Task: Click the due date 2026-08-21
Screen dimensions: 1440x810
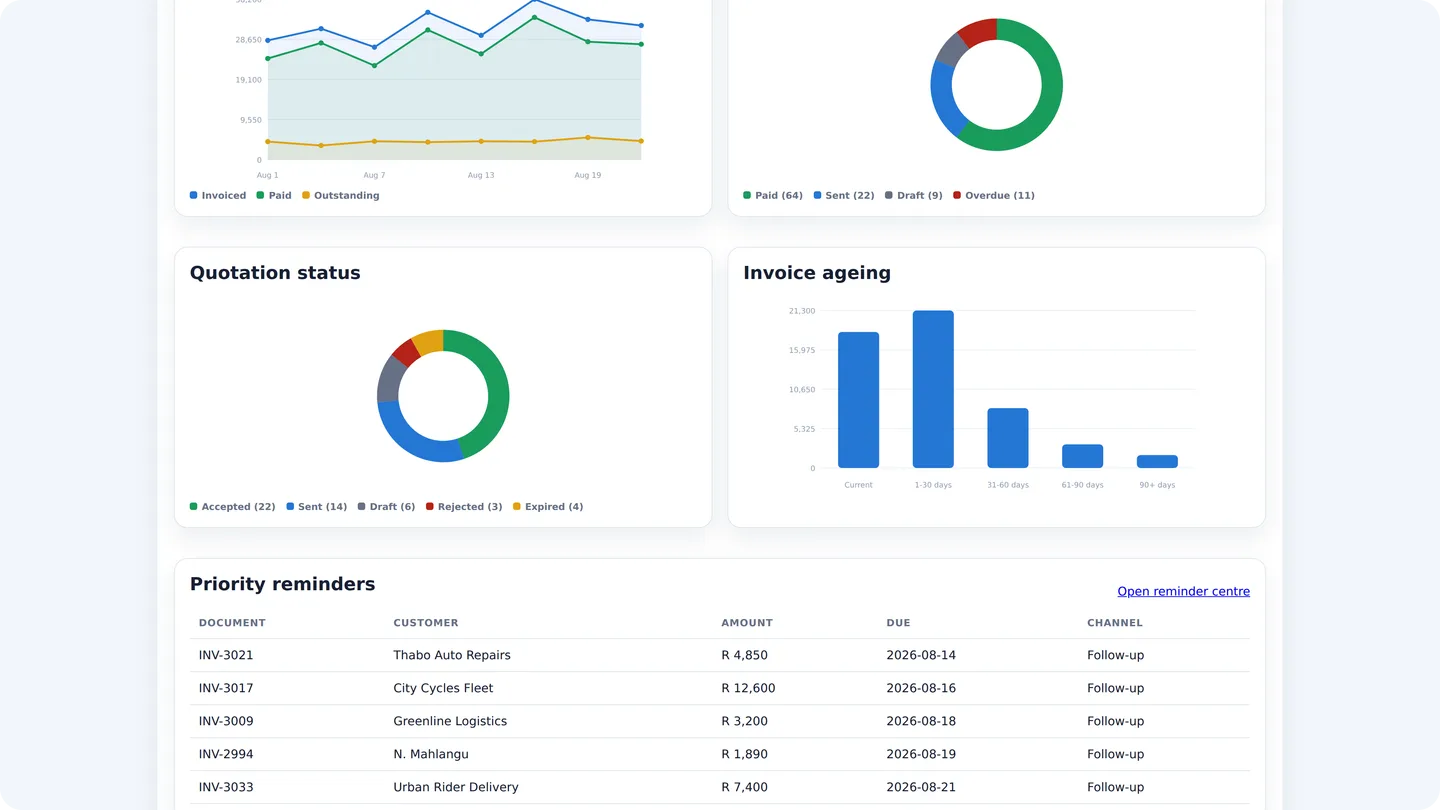Action: pyautogui.click(x=921, y=787)
